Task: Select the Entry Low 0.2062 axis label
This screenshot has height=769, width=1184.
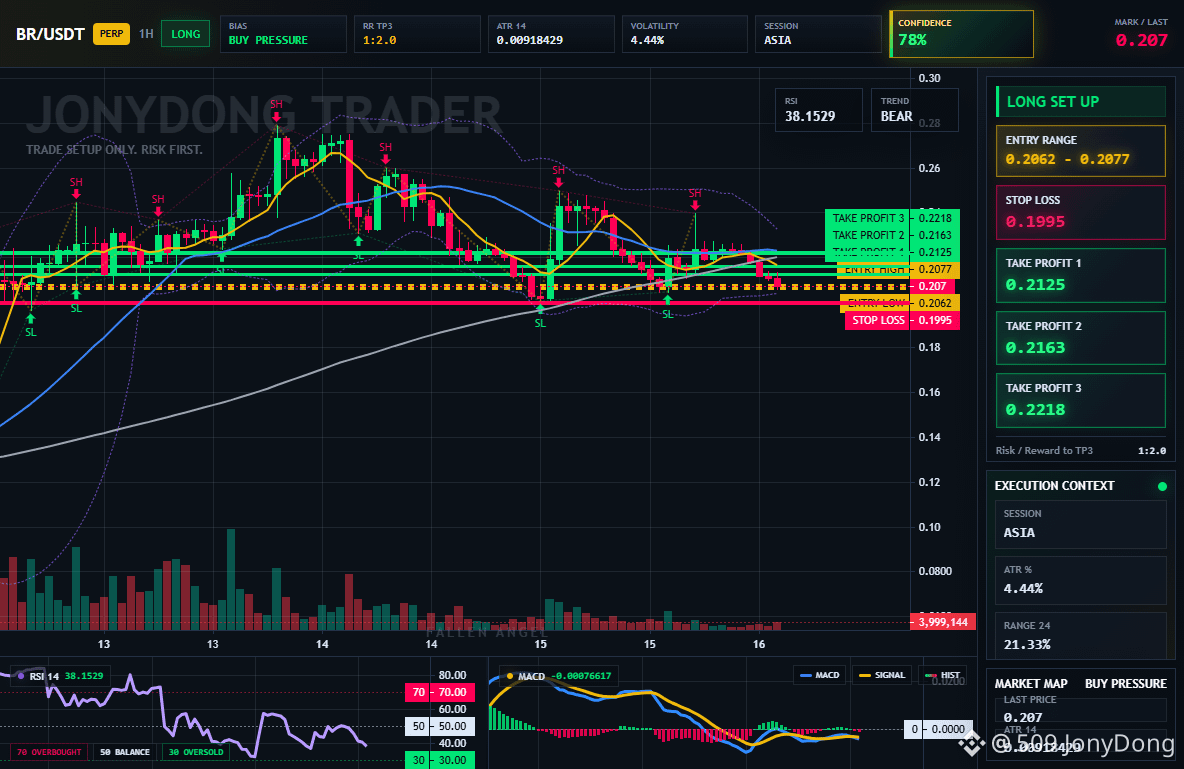Action: [899, 303]
